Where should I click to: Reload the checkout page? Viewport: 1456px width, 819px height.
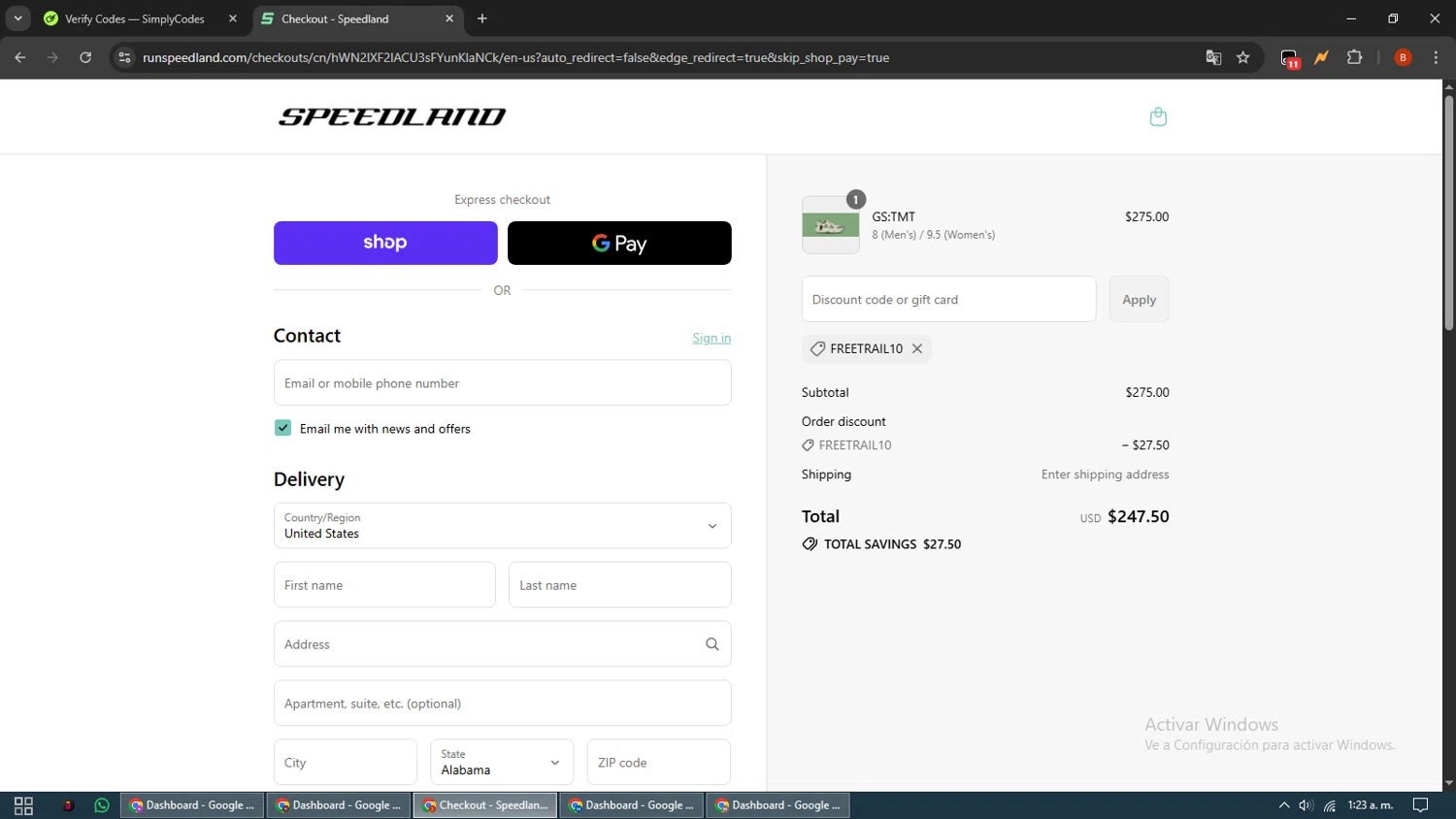point(85,57)
